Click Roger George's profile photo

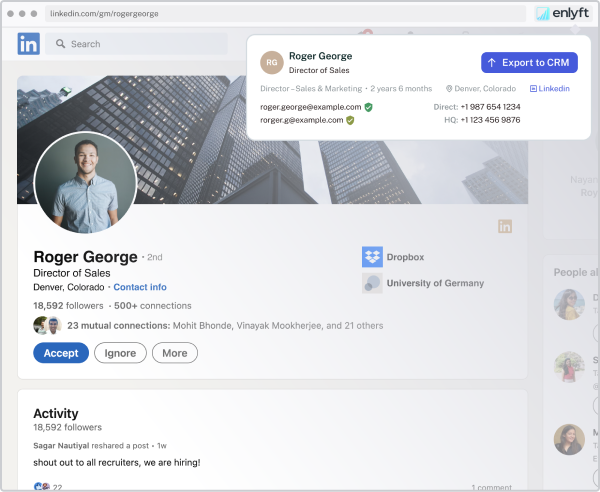85,182
